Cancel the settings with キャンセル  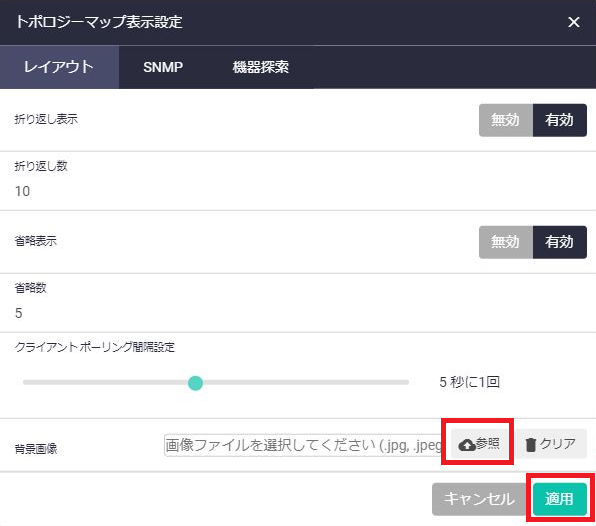479,499
